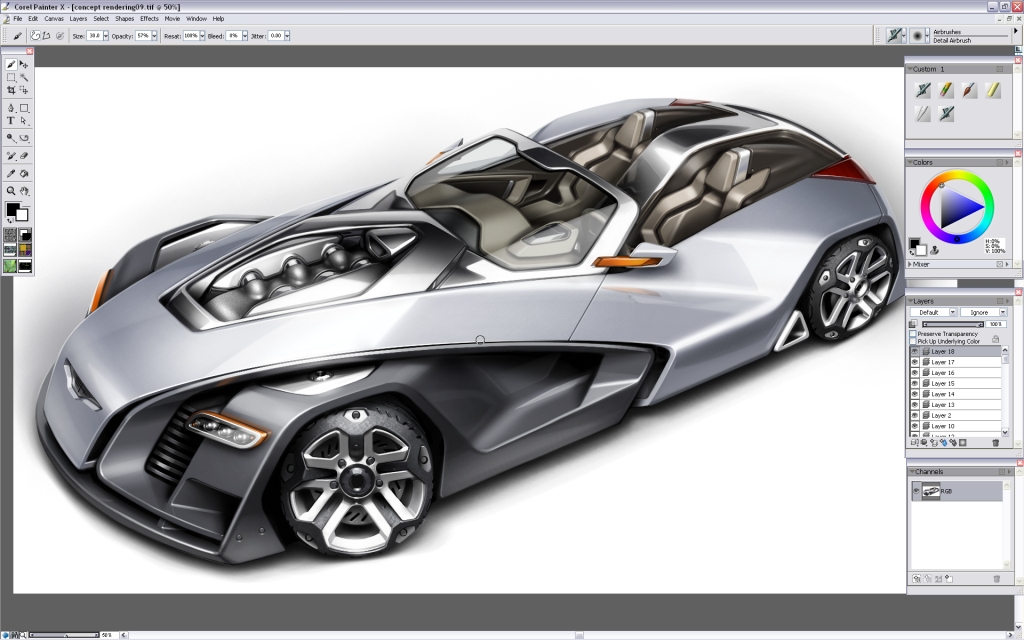This screenshot has width=1024, height=640.
Task: Select the Dropper tool
Action: pos(10,170)
